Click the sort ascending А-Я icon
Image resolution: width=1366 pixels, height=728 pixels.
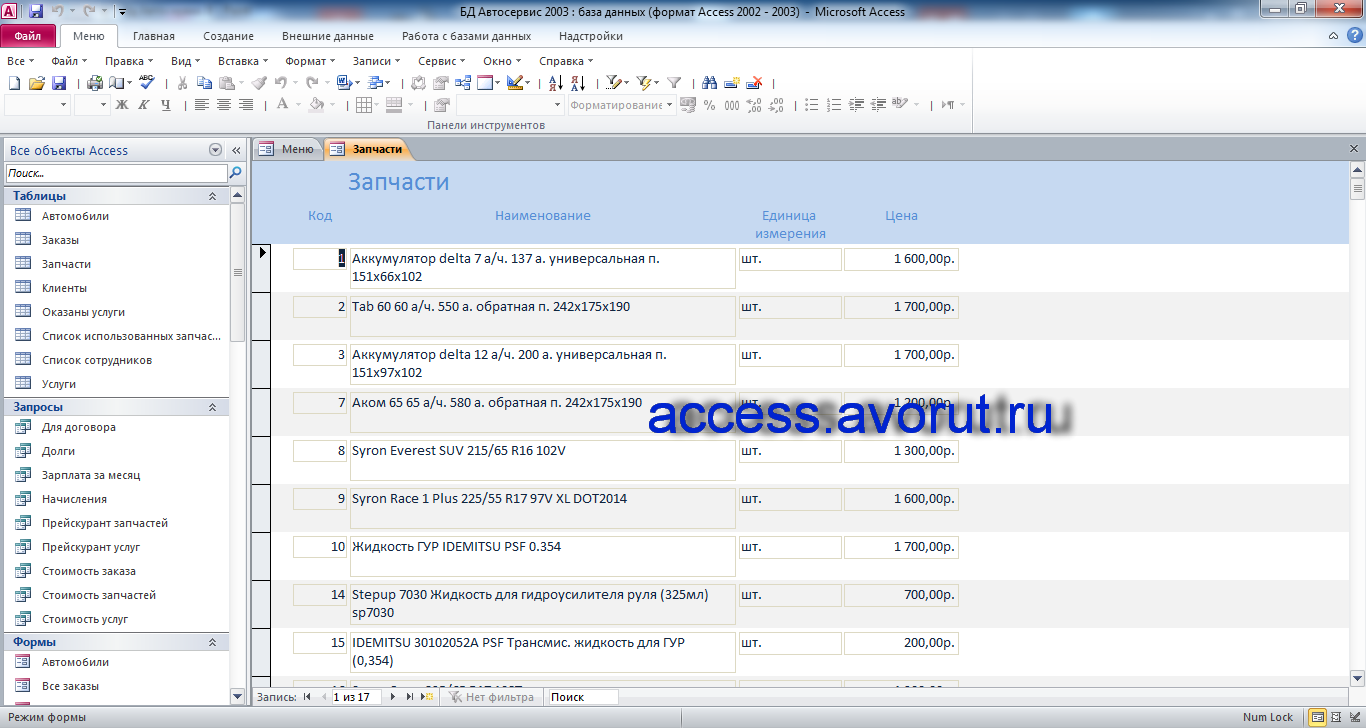coord(556,83)
